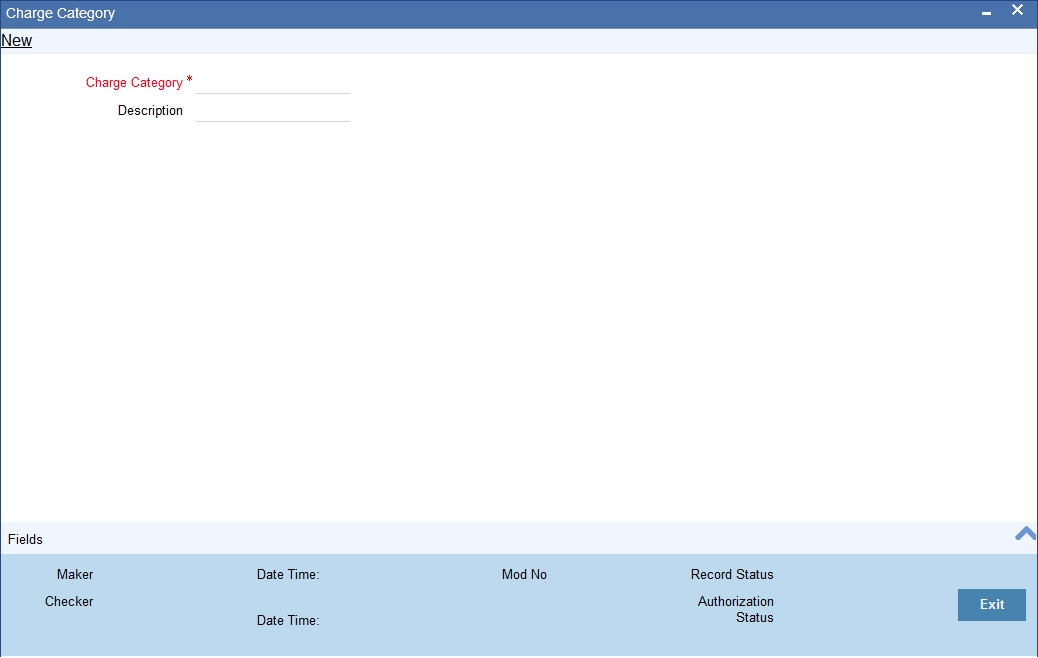This screenshot has width=1038, height=658.
Task: Click the New toolbar link
Action: coord(17,40)
